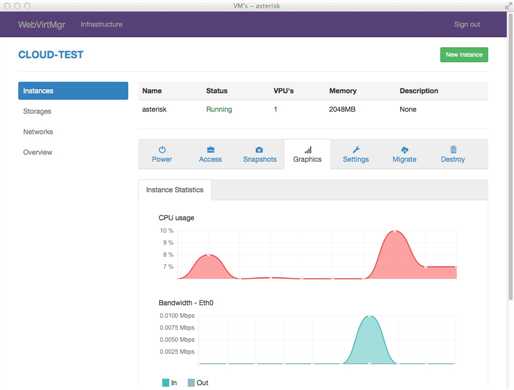Click the None description value
The height and width of the screenshot is (390, 514).
[408, 109]
